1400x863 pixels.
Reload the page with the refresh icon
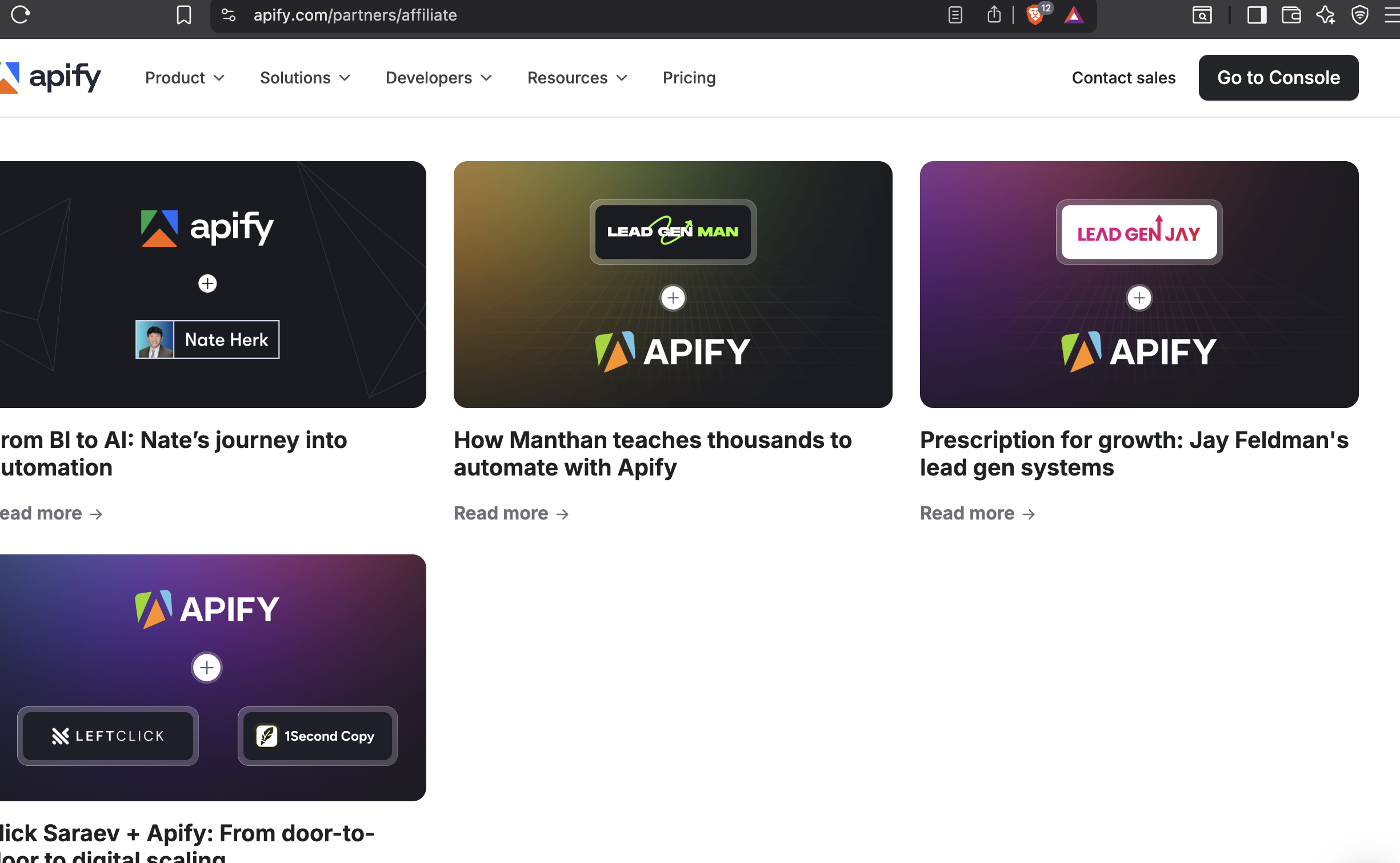click(20, 15)
